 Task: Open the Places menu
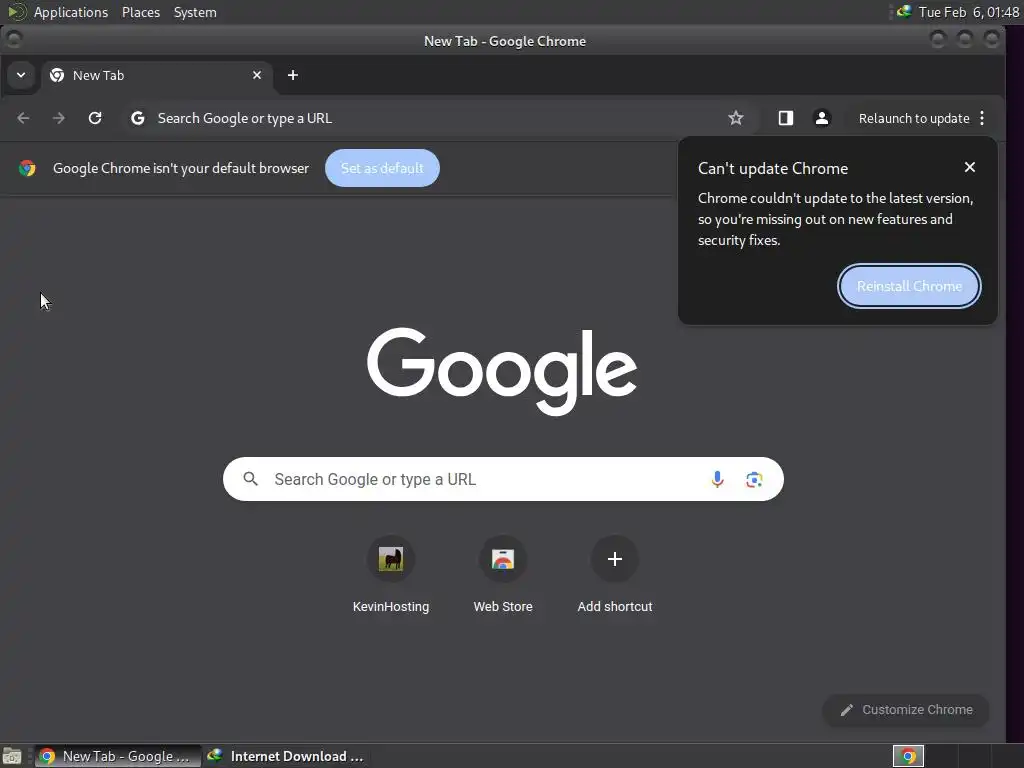click(140, 12)
